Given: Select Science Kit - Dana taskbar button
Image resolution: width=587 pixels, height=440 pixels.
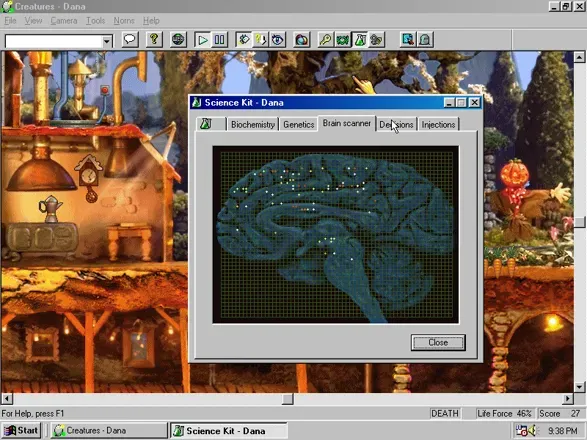Looking at the screenshot, I should [229, 431].
